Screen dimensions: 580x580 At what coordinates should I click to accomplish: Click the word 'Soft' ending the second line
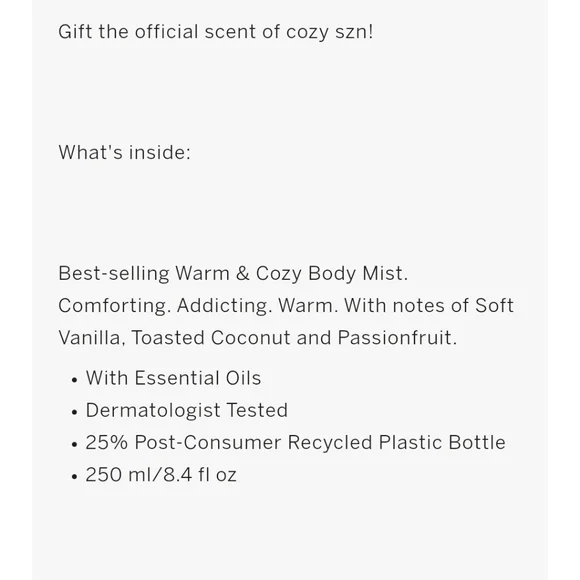[x=494, y=306]
